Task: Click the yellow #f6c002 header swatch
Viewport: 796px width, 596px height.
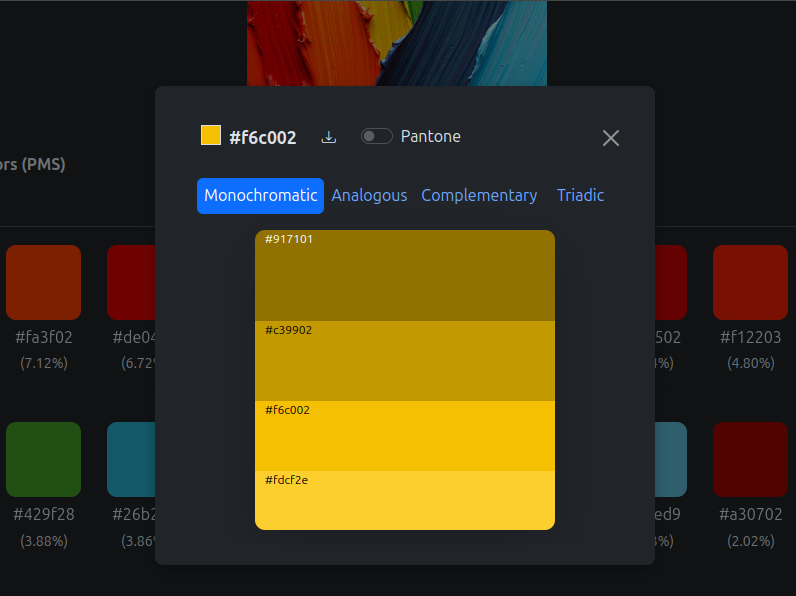Action: point(211,135)
